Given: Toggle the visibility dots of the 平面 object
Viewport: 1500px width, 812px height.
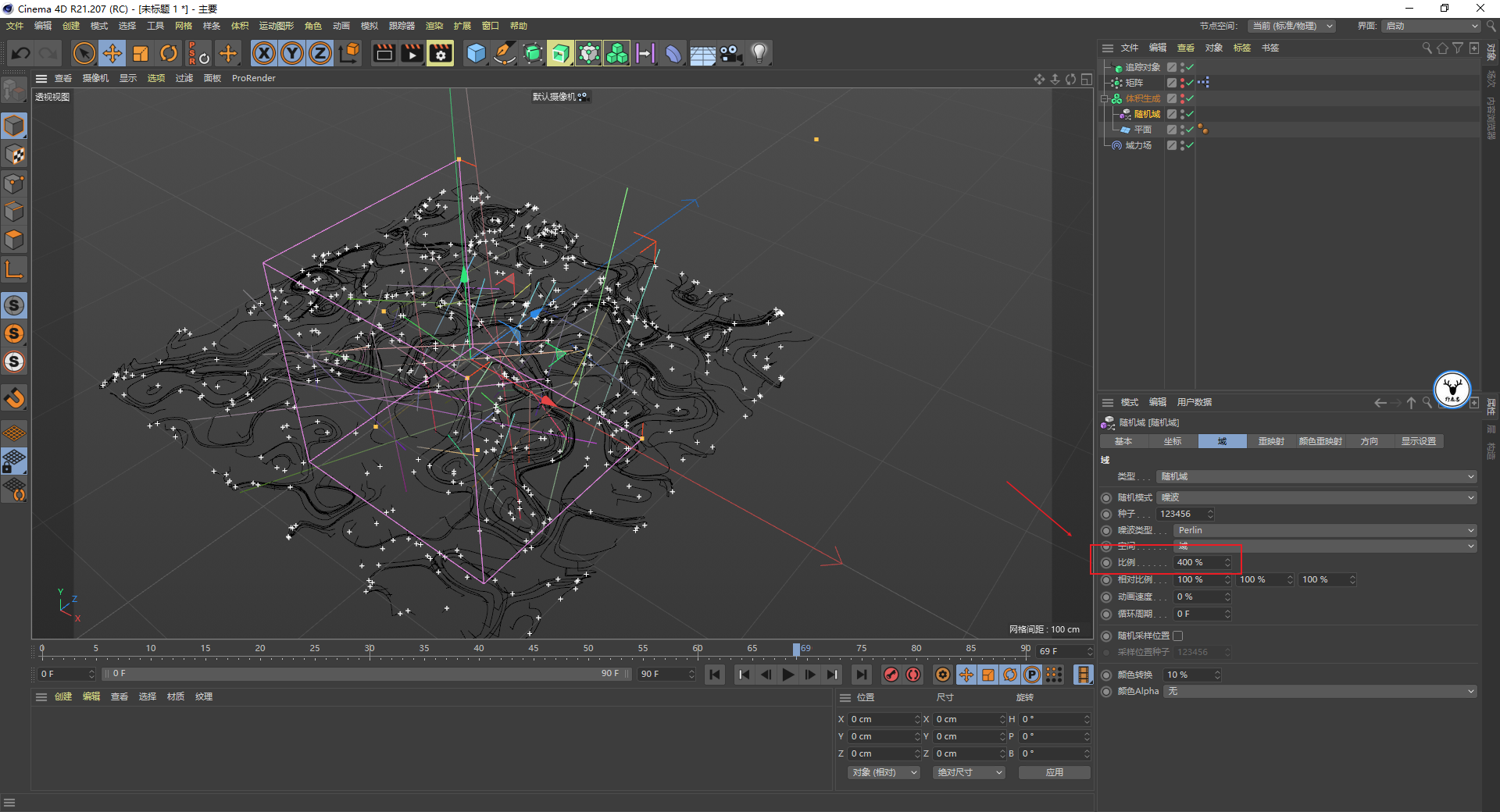Looking at the screenshot, I should point(1182,130).
